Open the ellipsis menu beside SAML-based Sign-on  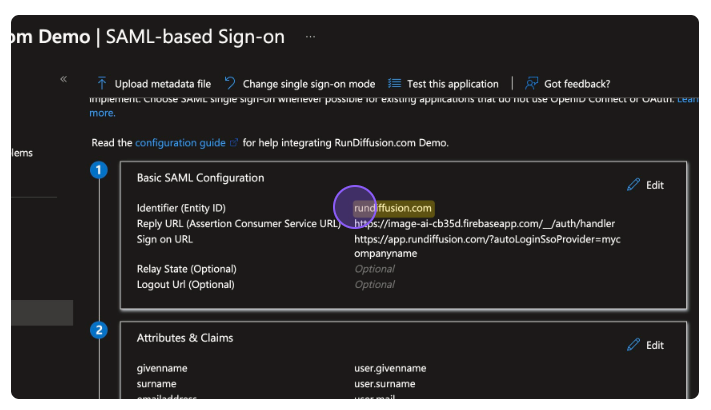click(x=310, y=37)
